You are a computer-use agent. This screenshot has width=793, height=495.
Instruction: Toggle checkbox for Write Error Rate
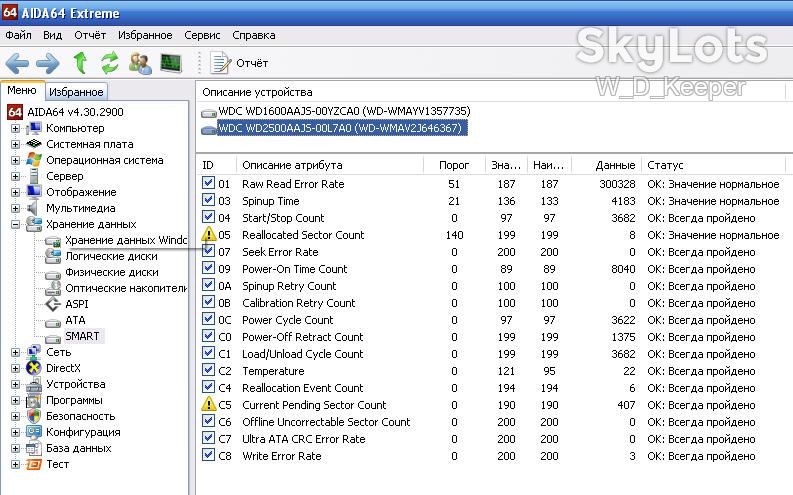click(208, 455)
